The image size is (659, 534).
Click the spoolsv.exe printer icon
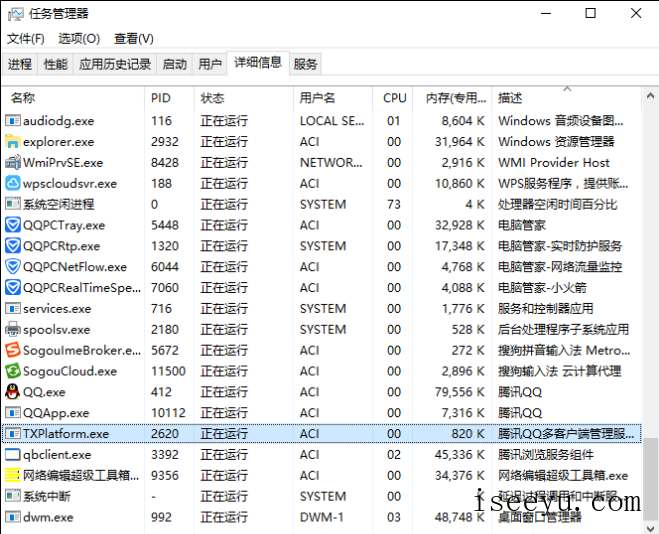(x=13, y=329)
